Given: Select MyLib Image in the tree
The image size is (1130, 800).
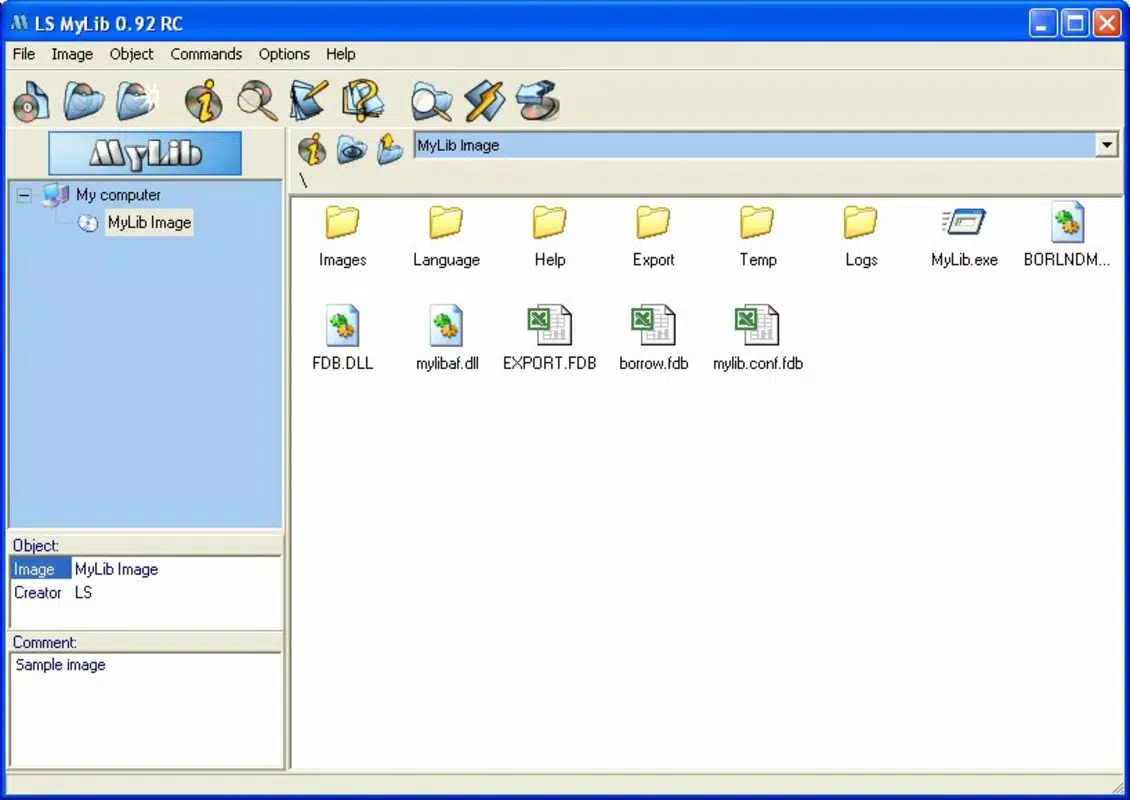Looking at the screenshot, I should 149,223.
